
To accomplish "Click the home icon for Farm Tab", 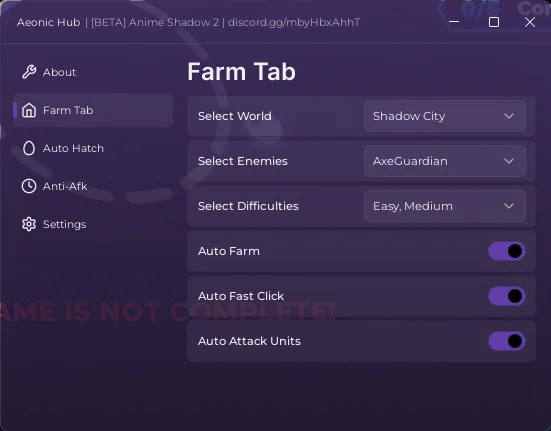I will tap(29, 110).
